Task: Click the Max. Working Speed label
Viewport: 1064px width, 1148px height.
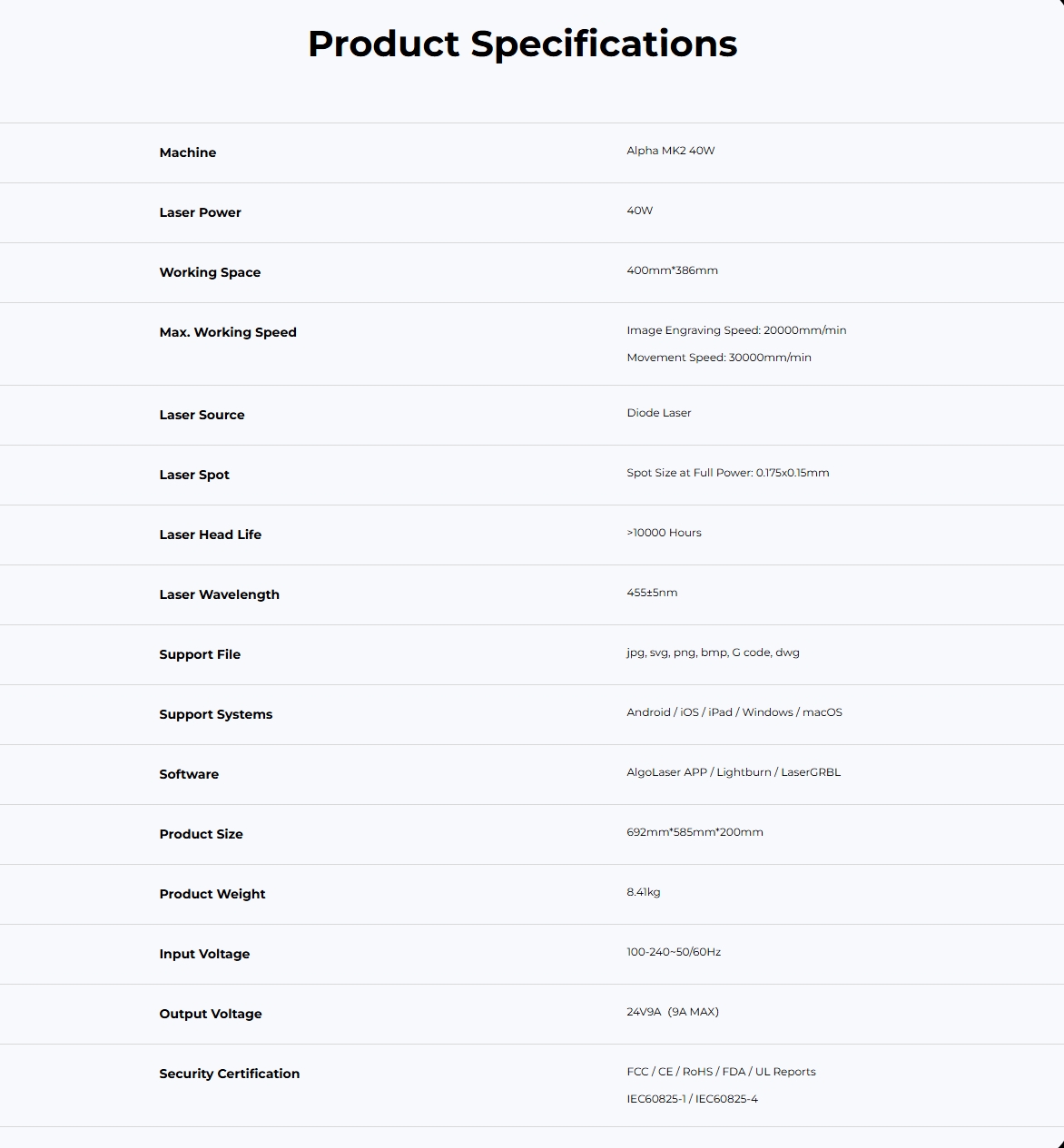Action: (228, 332)
